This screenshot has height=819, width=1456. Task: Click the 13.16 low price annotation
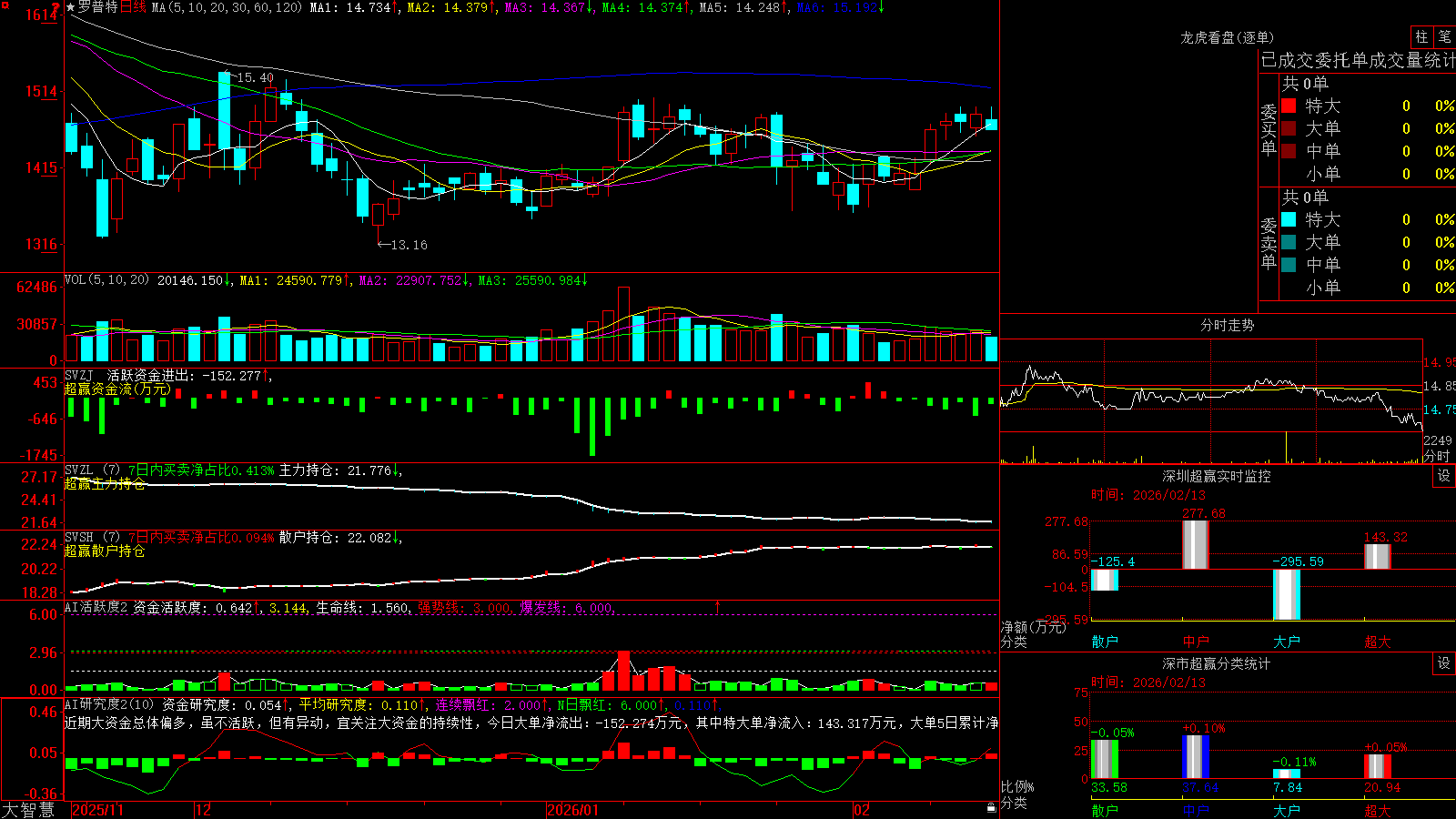coord(409,245)
